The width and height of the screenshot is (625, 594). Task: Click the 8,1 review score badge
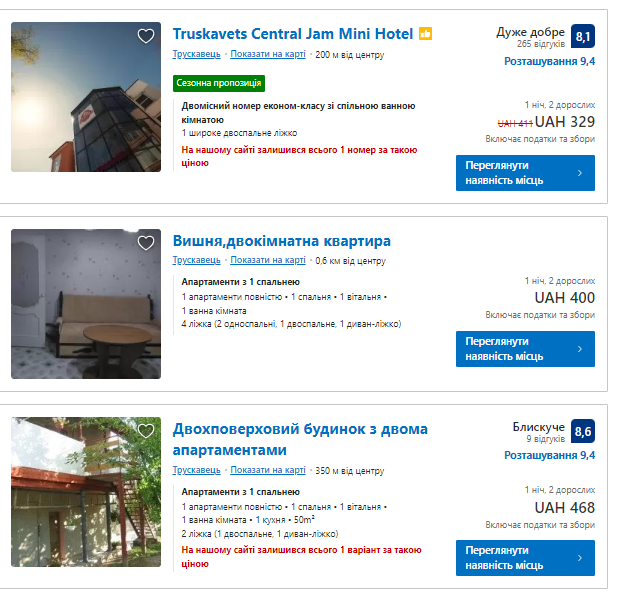click(583, 36)
